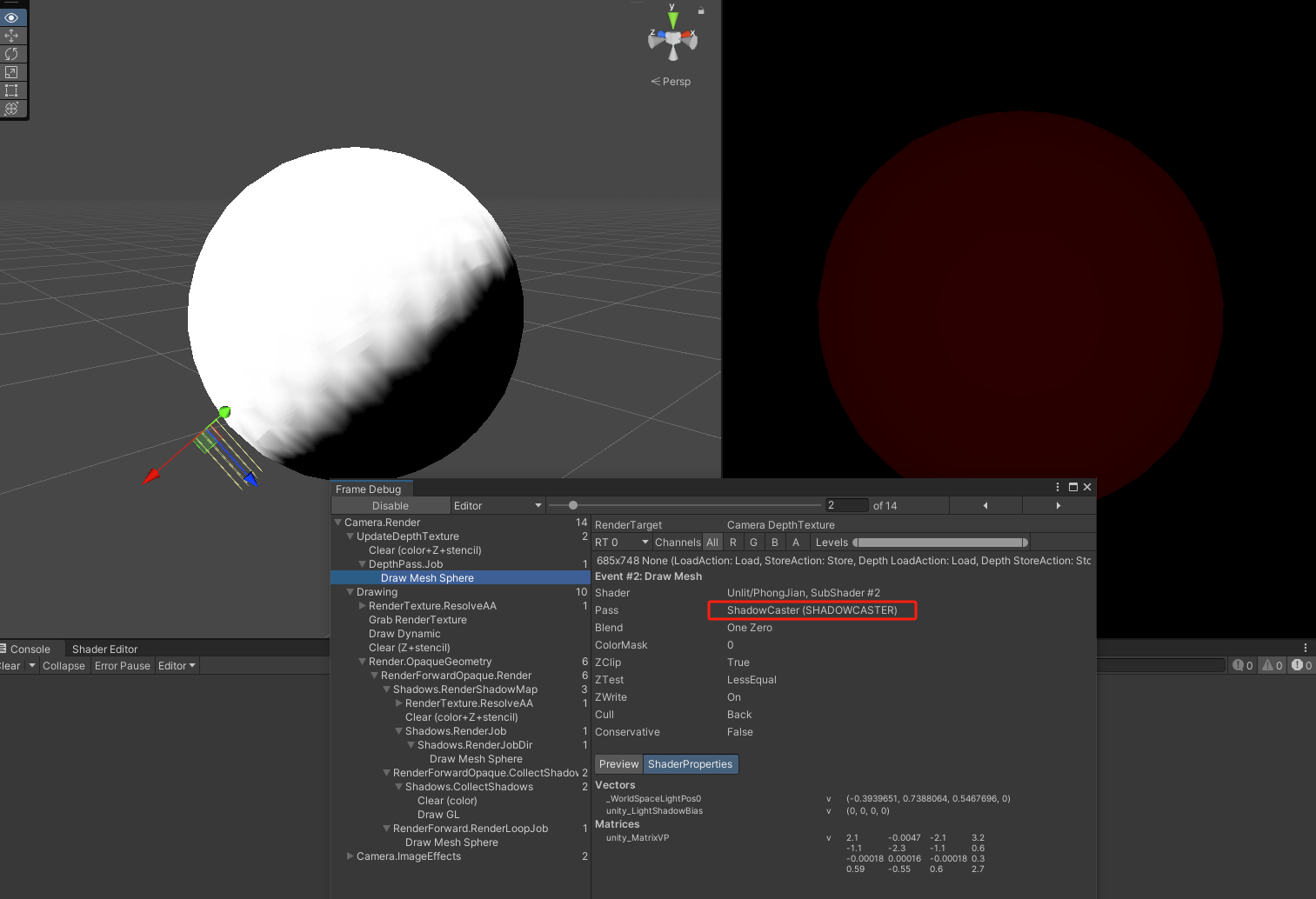Open the Console Editor dropdown
Screen dimensions: 1316x899
pyautogui.click(x=177, y=666)
